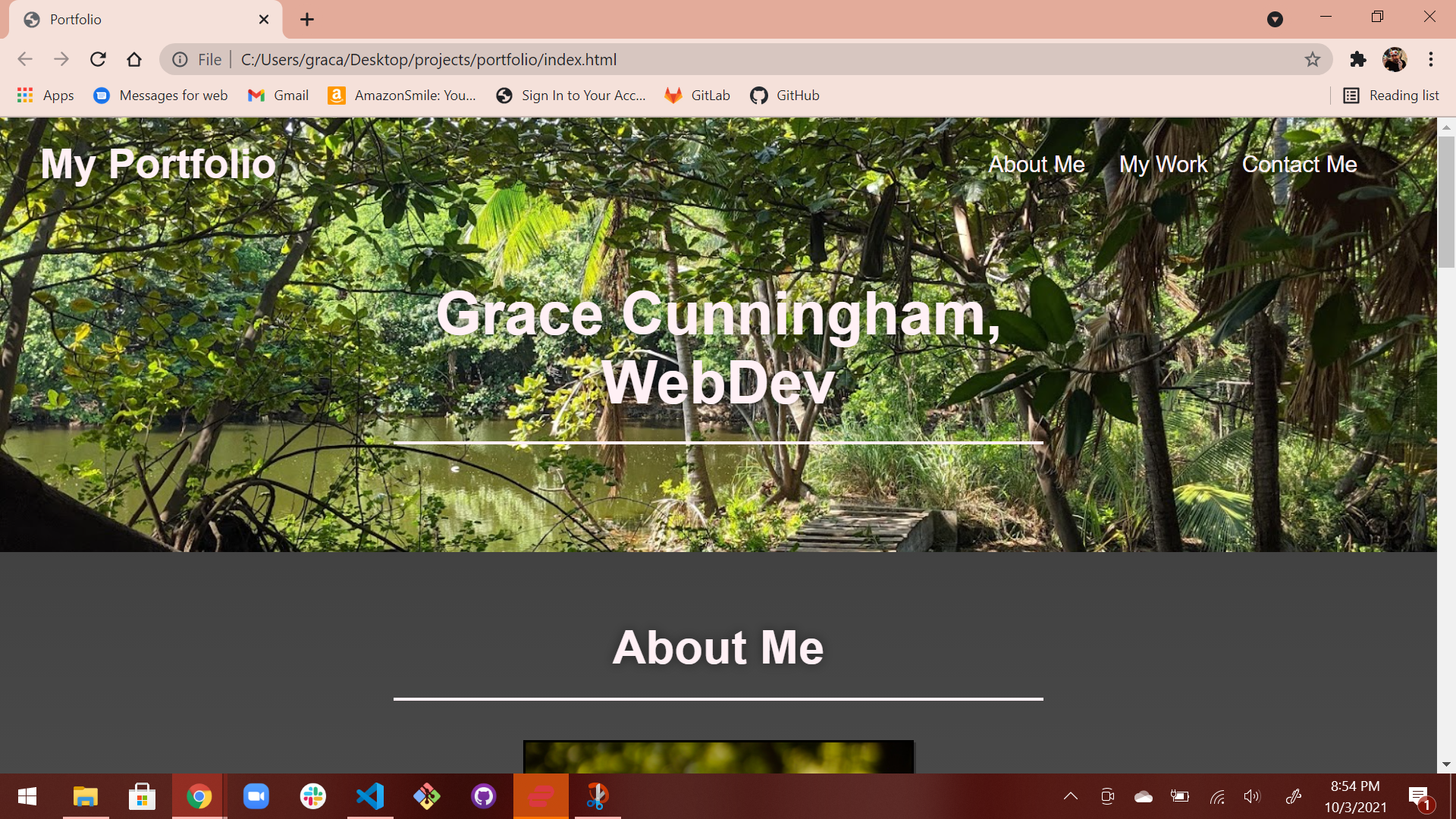Open Sign In to Your Acc... bookmark
Image resolution: width=1456 pixels, height=819 pixels.
click(x=571, y=96)
